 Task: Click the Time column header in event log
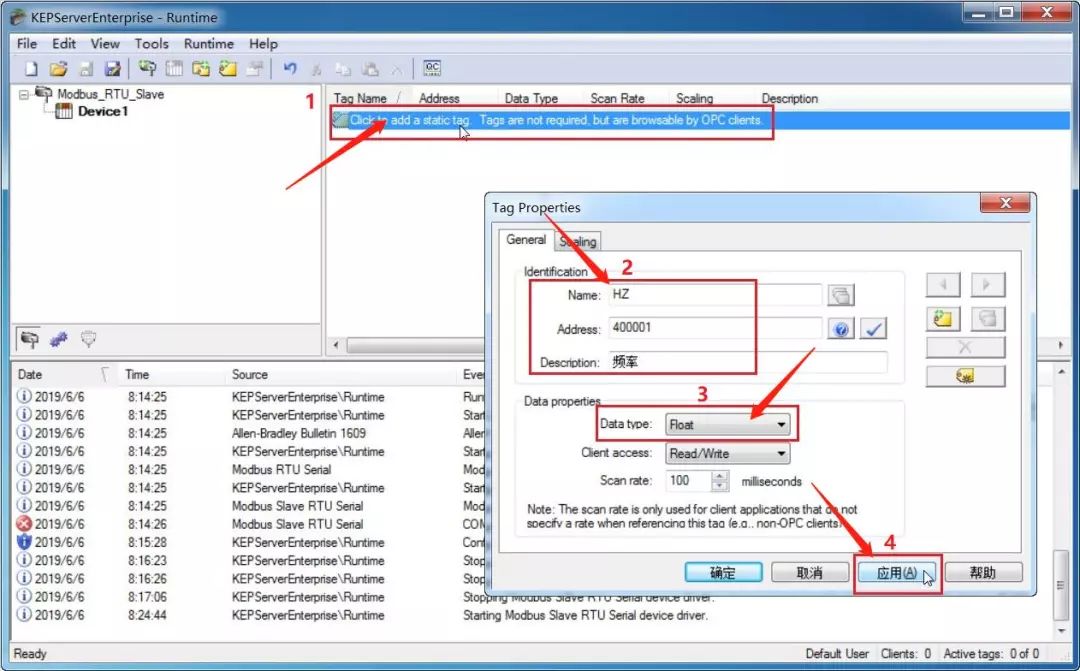170,375
